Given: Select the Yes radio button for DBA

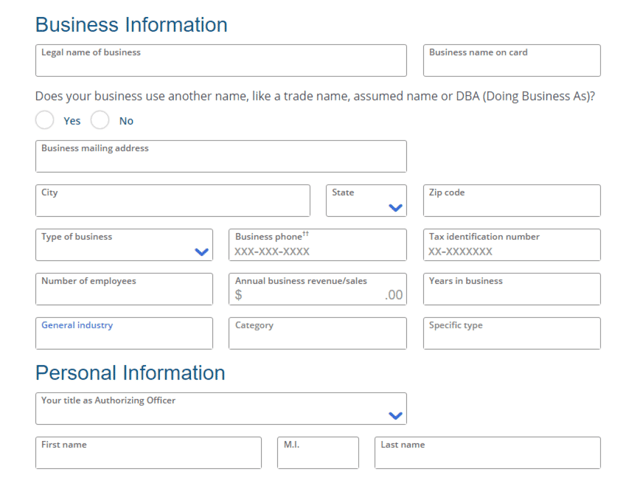Looking at the screenshot, I should click(44, 120).
